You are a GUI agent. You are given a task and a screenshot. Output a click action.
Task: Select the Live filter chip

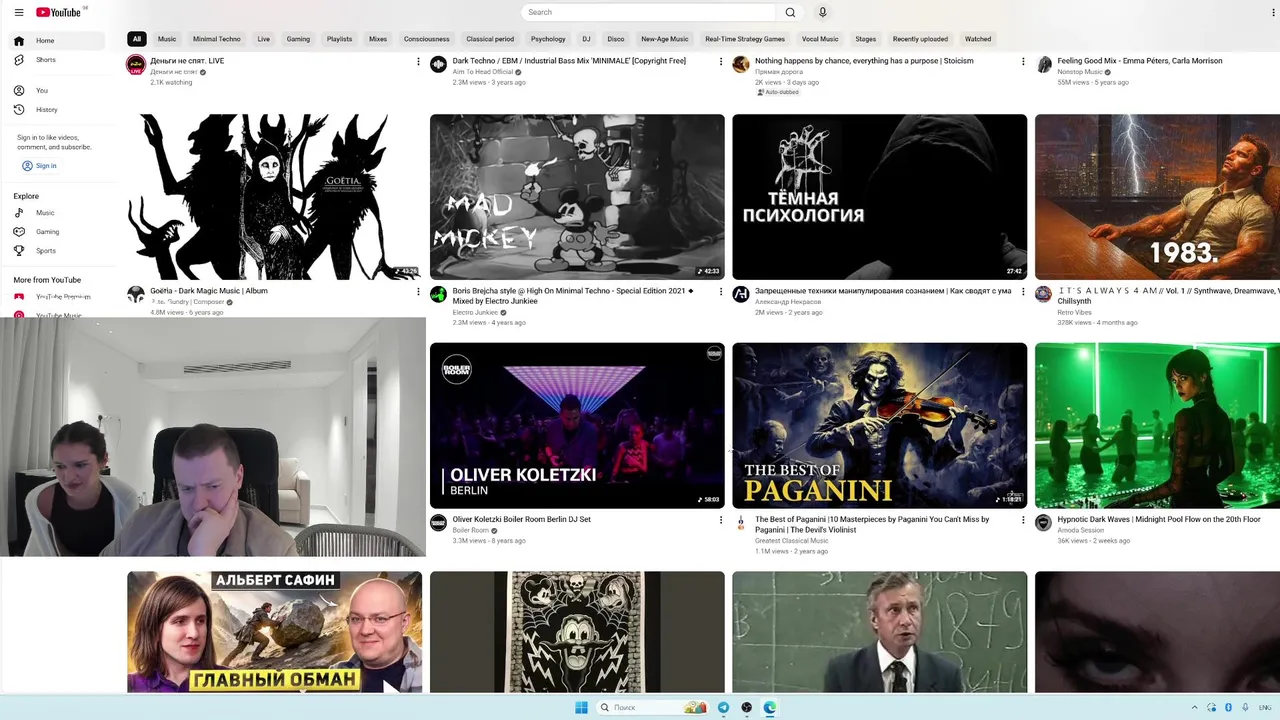[263, 39]
